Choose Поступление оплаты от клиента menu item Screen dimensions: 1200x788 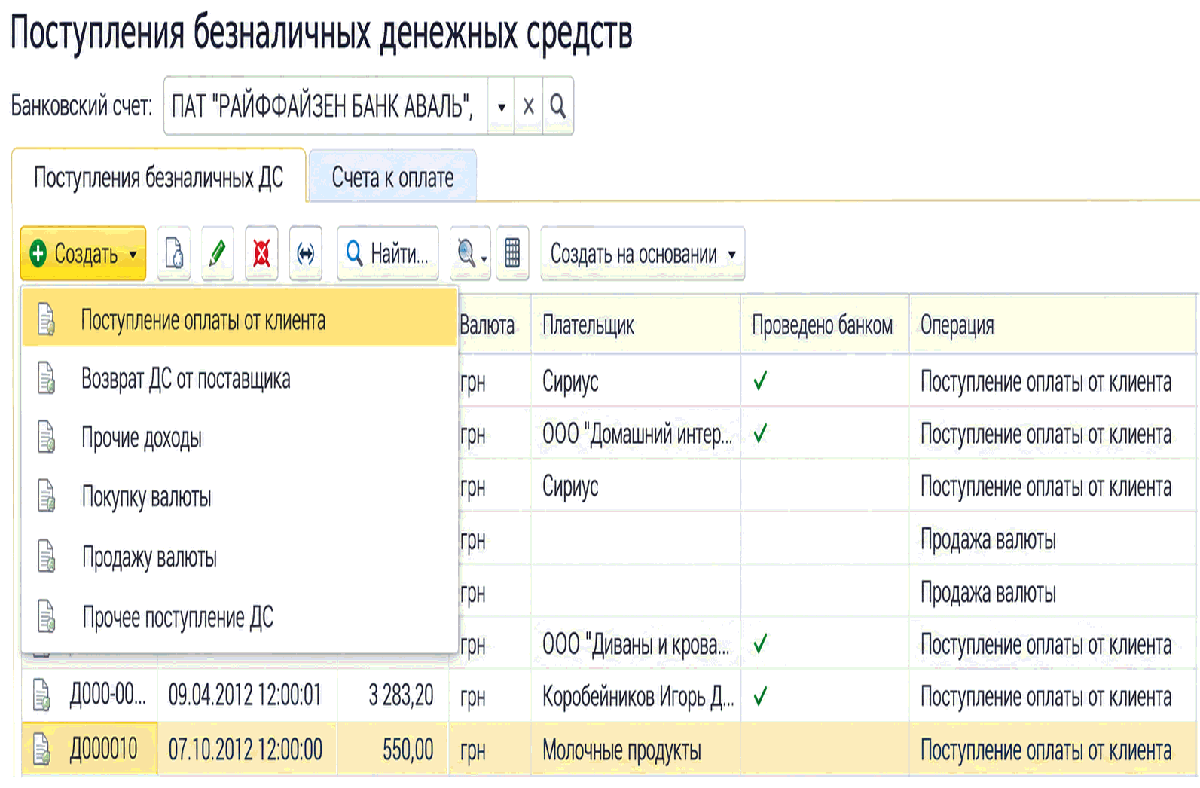240,320
